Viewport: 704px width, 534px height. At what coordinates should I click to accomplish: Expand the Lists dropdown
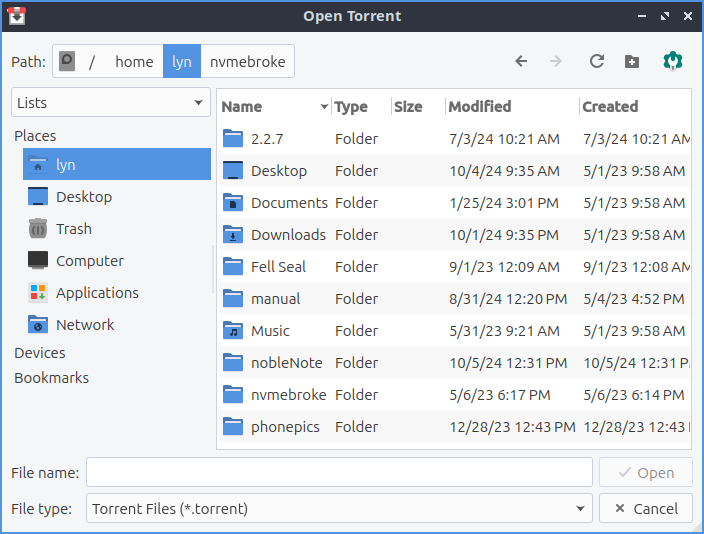coord(110,103)
